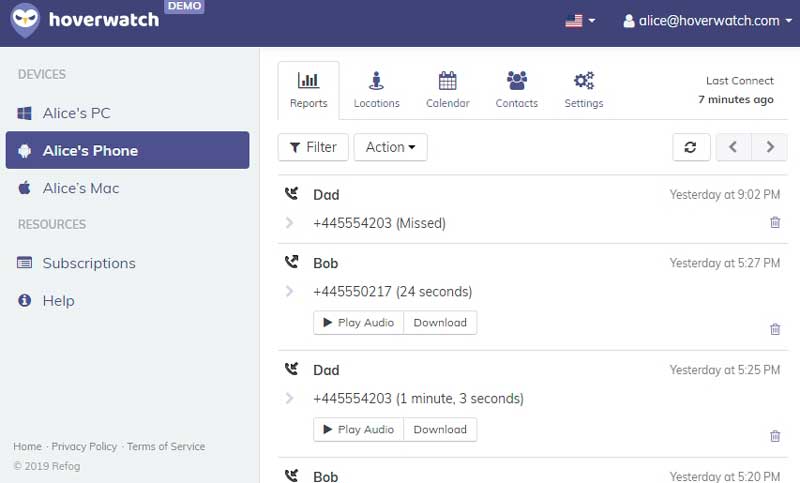Click the Subscriptions card icon
The width and height of the screenshot is (800, 483).
[24, 263]
